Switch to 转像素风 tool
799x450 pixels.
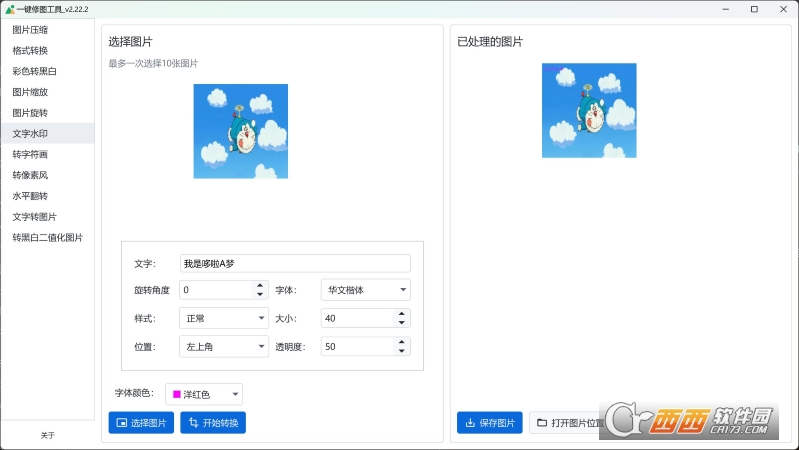pyautogui.click(x=47, y=175)
